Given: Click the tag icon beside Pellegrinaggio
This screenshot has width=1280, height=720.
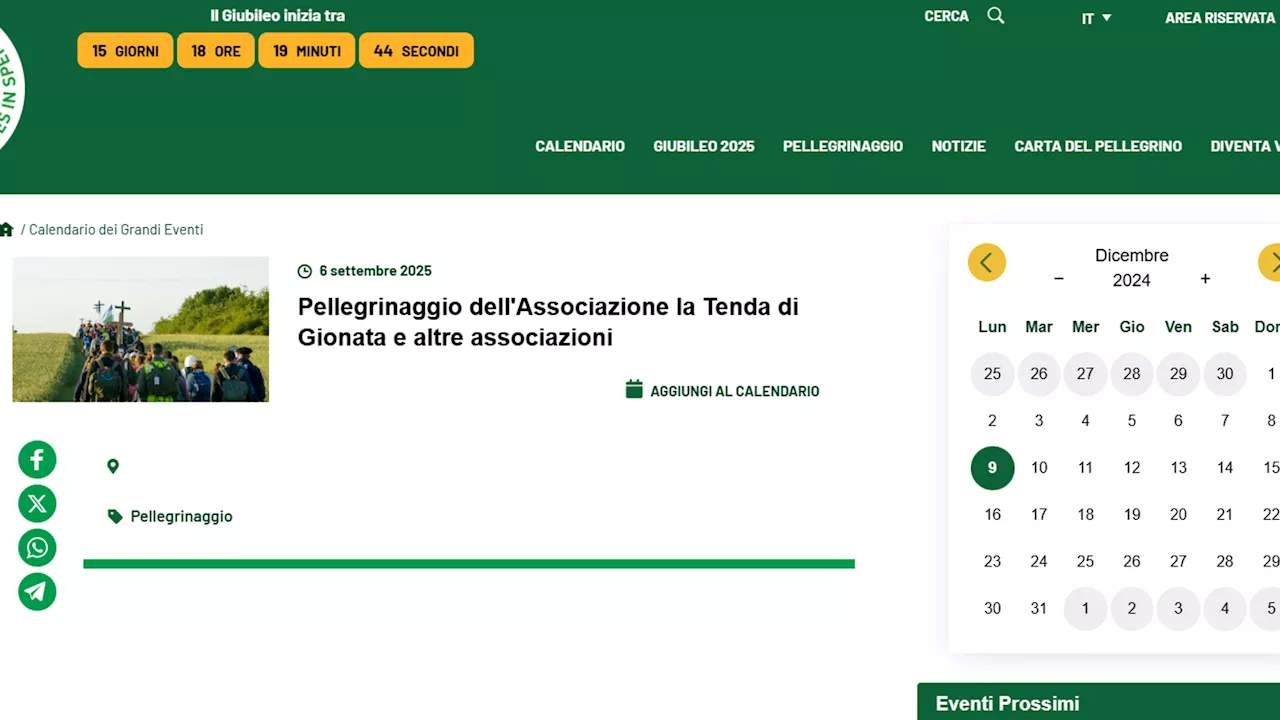Looking at the screenshot, I should coord(115,516).
